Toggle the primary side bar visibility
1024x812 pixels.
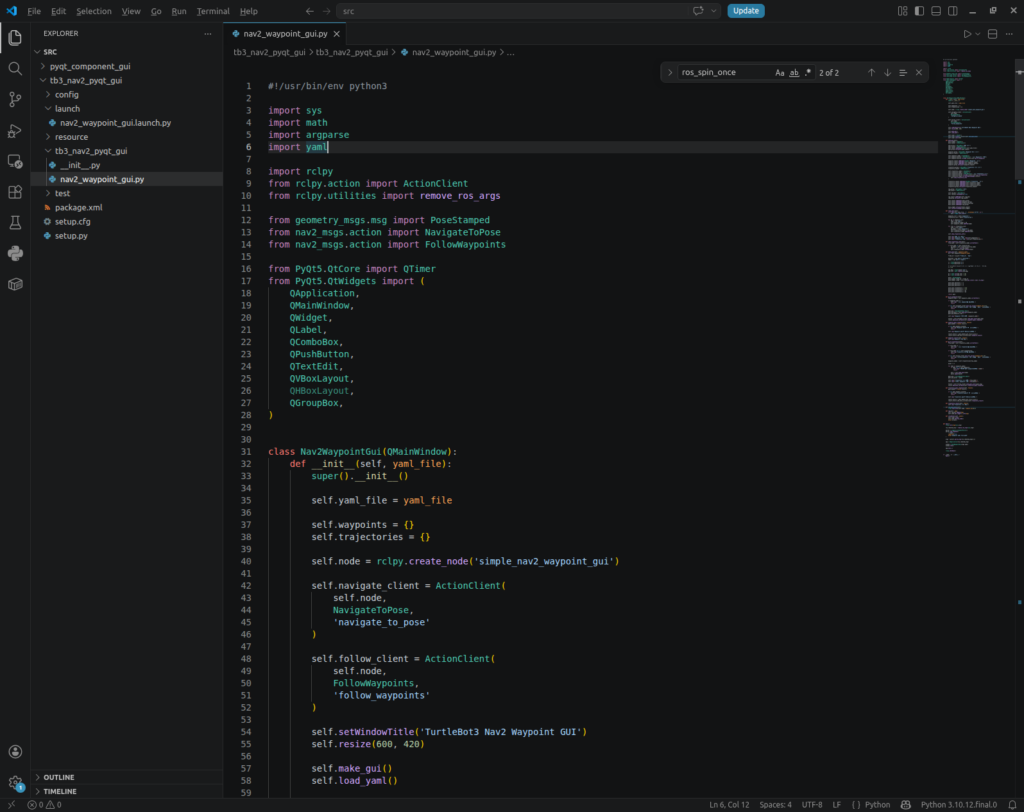tap(920, 11)
